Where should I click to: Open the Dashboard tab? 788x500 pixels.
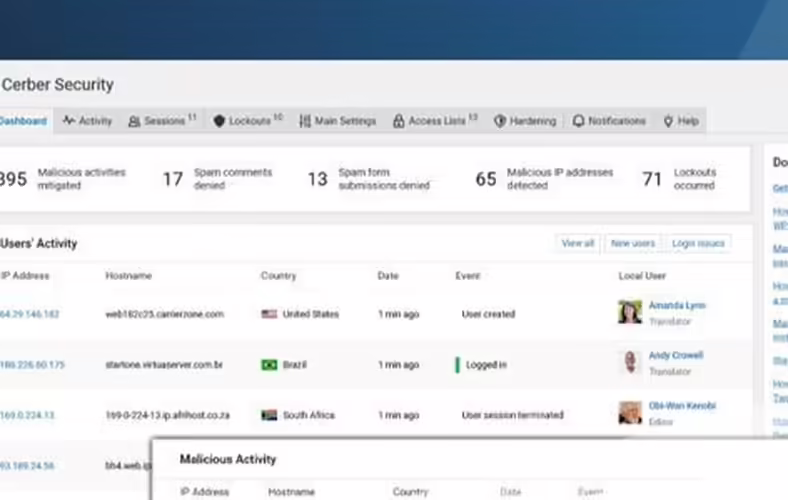click(x=24, y=121)
